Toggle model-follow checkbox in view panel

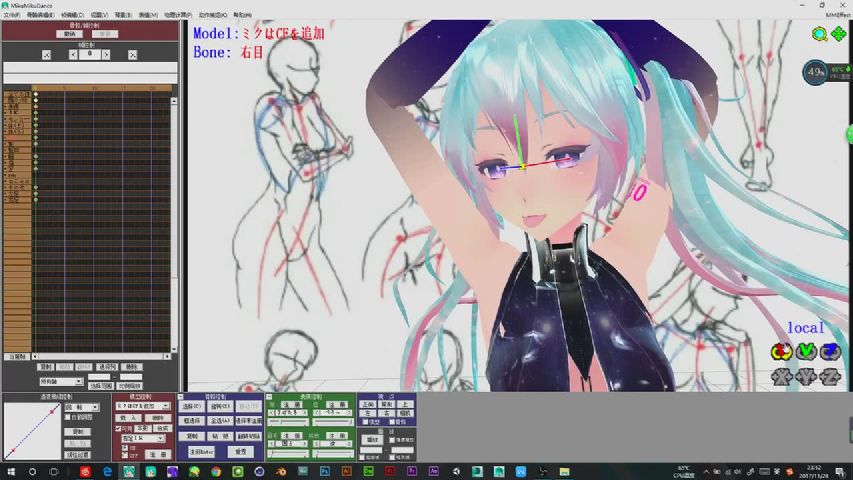coord(365,422)
